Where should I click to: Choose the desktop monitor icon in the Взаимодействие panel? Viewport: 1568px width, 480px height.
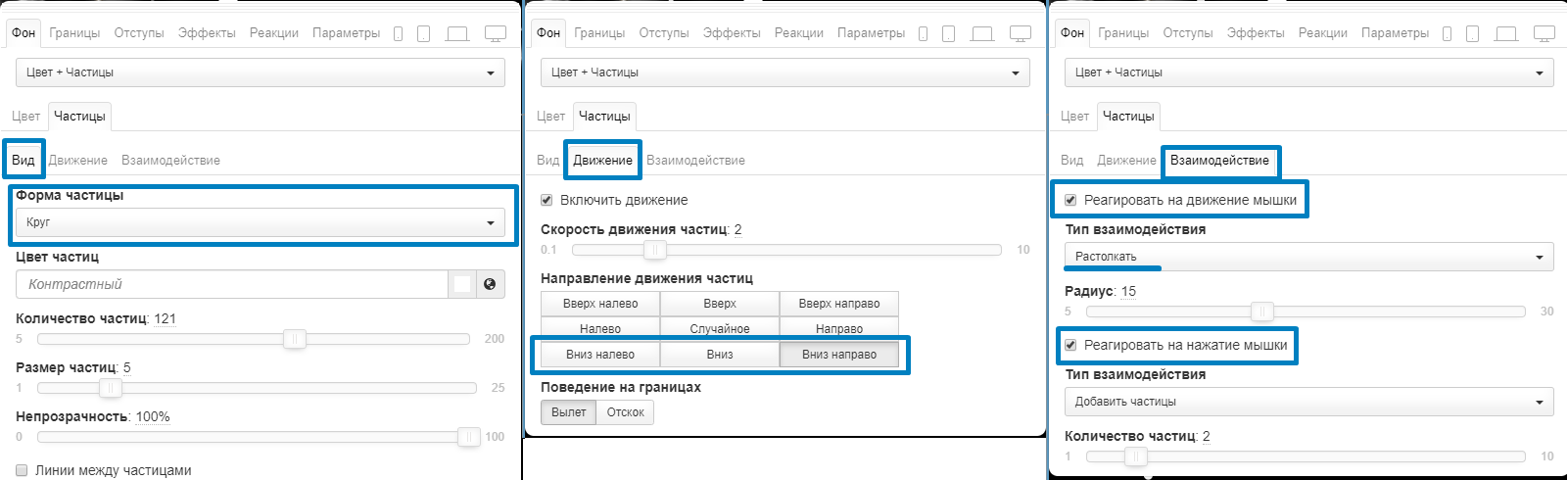tap(1544, 33)
